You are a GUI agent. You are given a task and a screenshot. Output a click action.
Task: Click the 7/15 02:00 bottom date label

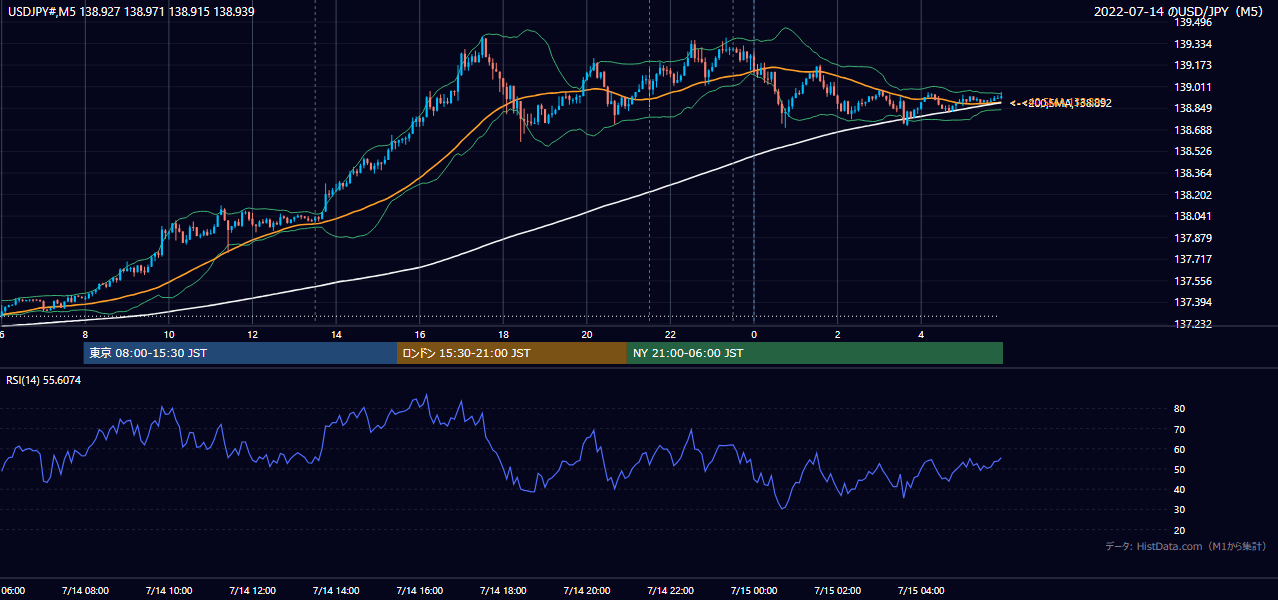(x=836, y=591)
